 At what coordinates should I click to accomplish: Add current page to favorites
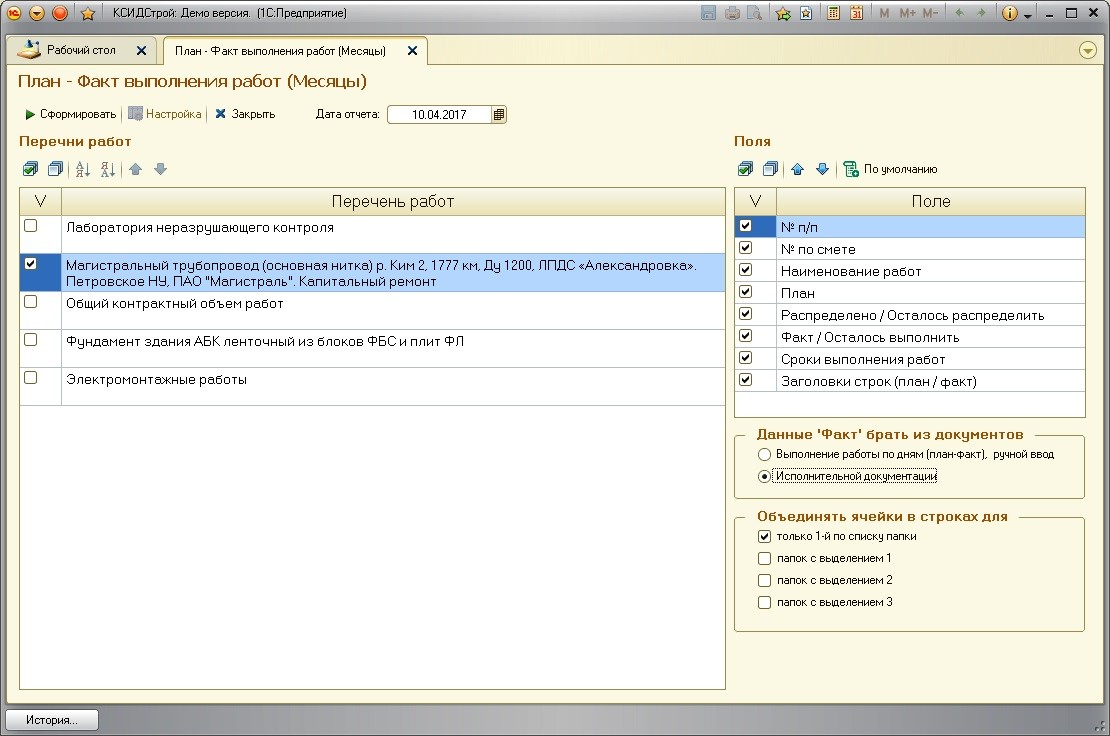click(783, 13)
